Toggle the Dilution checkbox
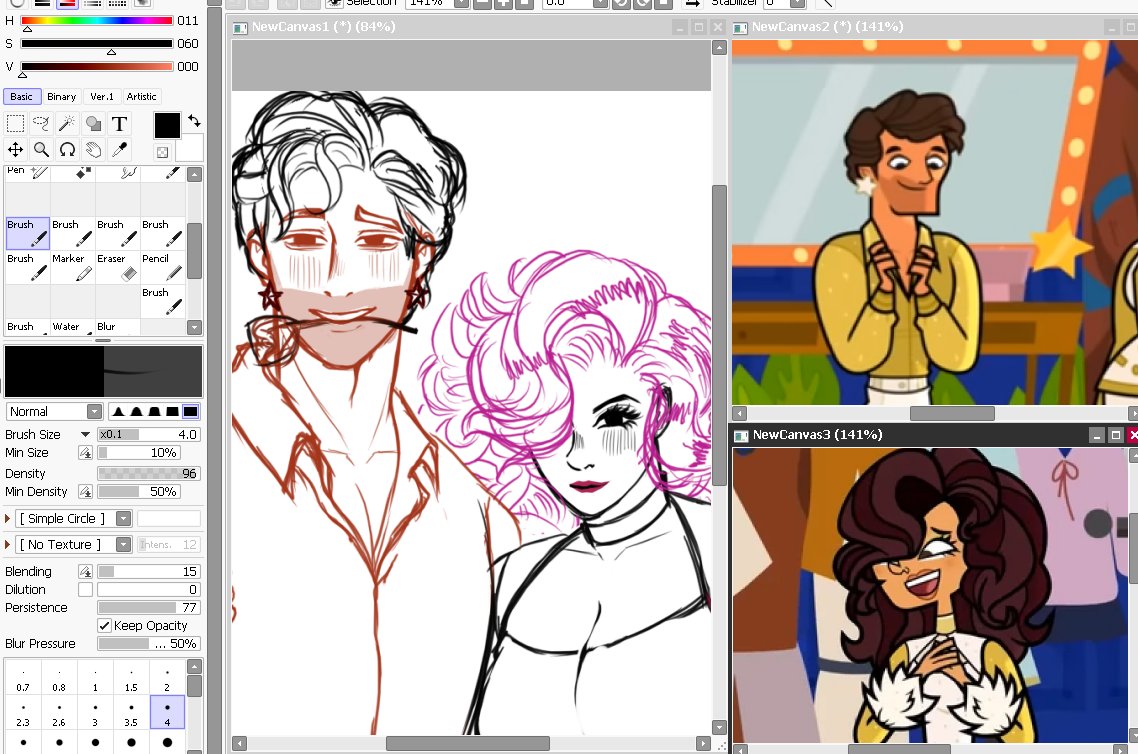Viewport: 1138px width, 754px height. [85, 590]
